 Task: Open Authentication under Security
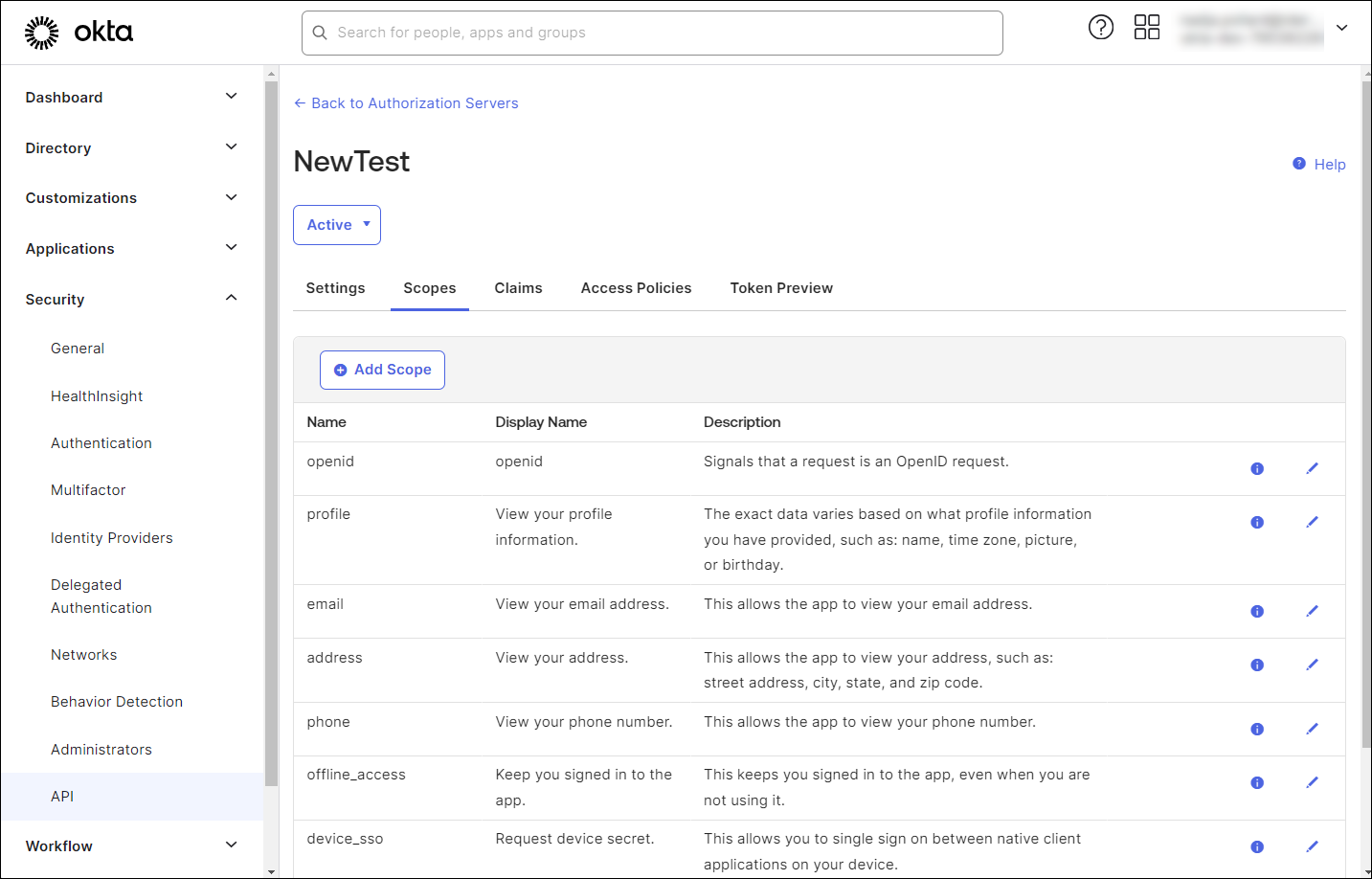pos(101,443)
